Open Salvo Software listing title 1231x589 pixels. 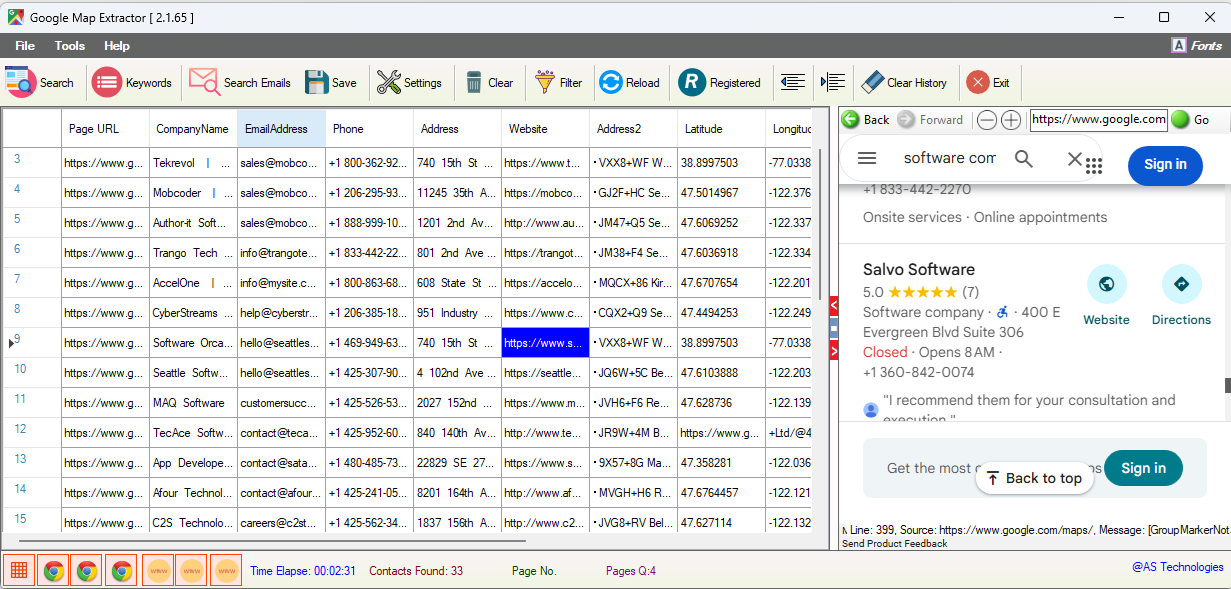(x=919, y=269)
